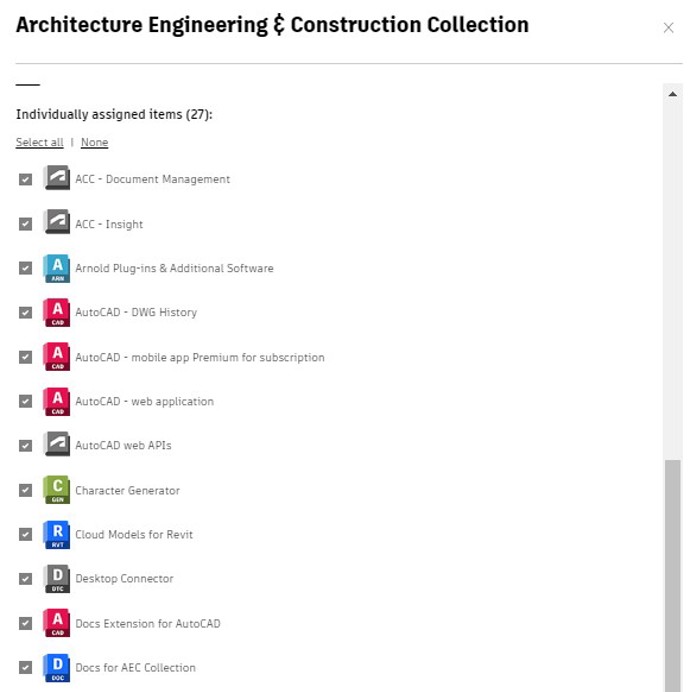Click the Select all link
Viewport: 690px width, 692px height.
40,143
